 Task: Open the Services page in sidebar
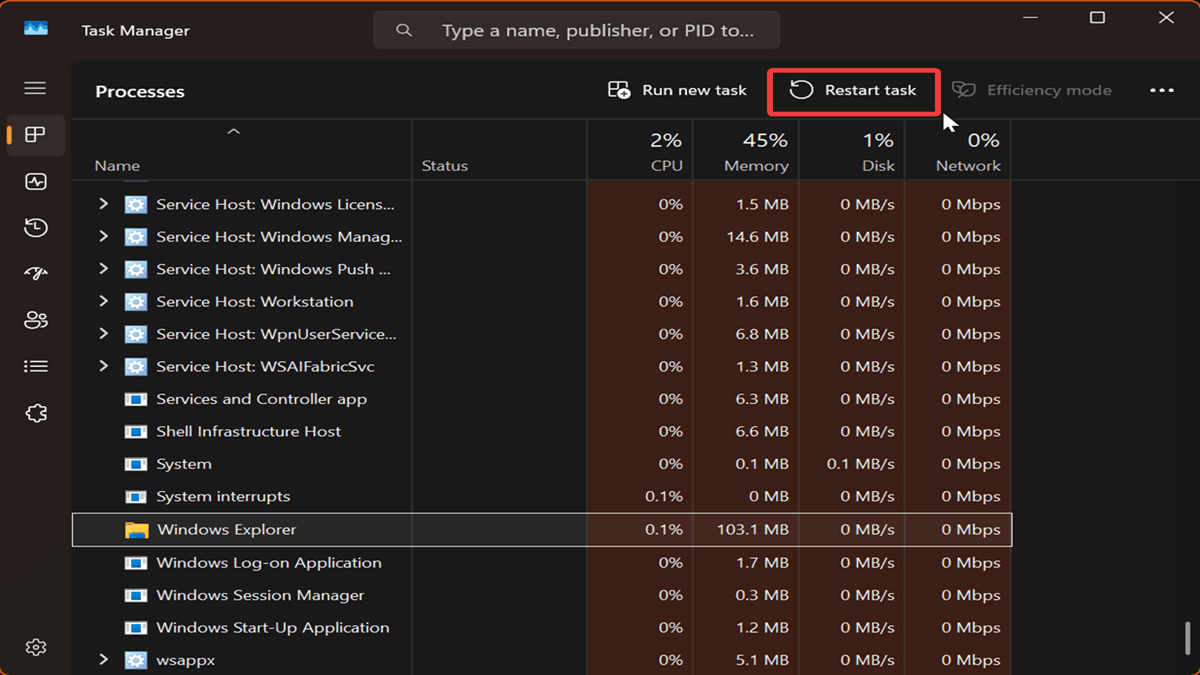(36, 413)
